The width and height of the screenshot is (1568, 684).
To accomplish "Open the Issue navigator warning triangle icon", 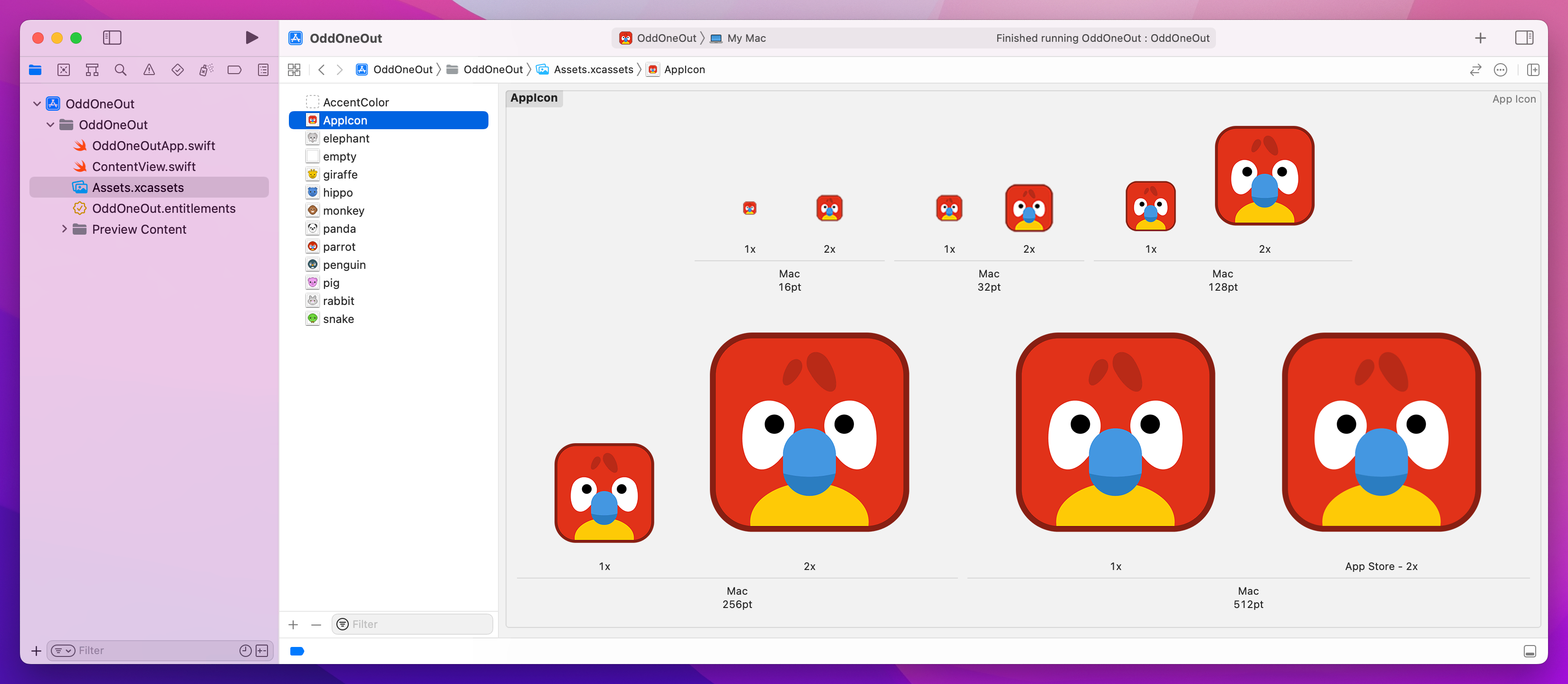I will 149,69.
